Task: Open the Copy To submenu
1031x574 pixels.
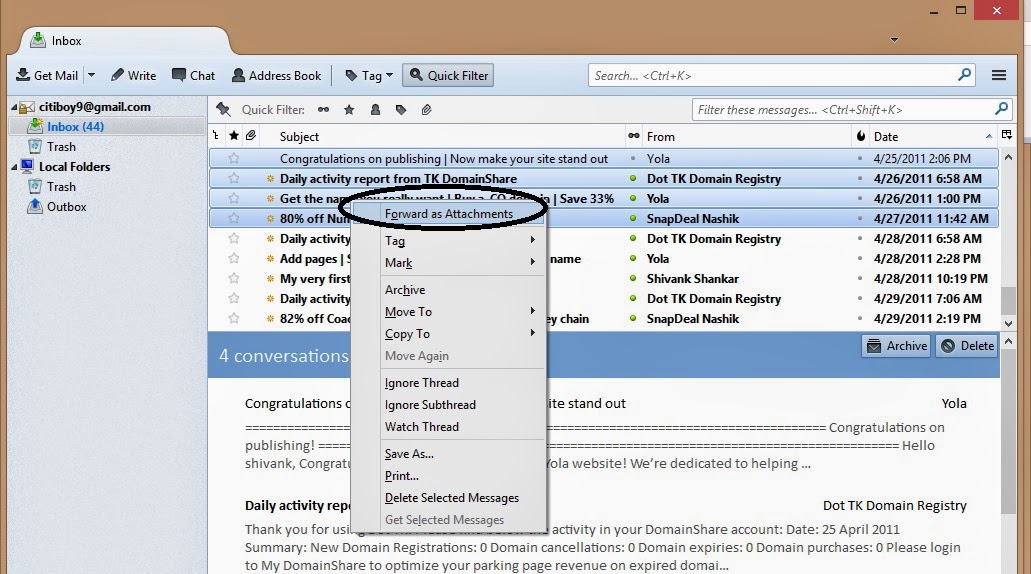Action: tap(448, 333)
